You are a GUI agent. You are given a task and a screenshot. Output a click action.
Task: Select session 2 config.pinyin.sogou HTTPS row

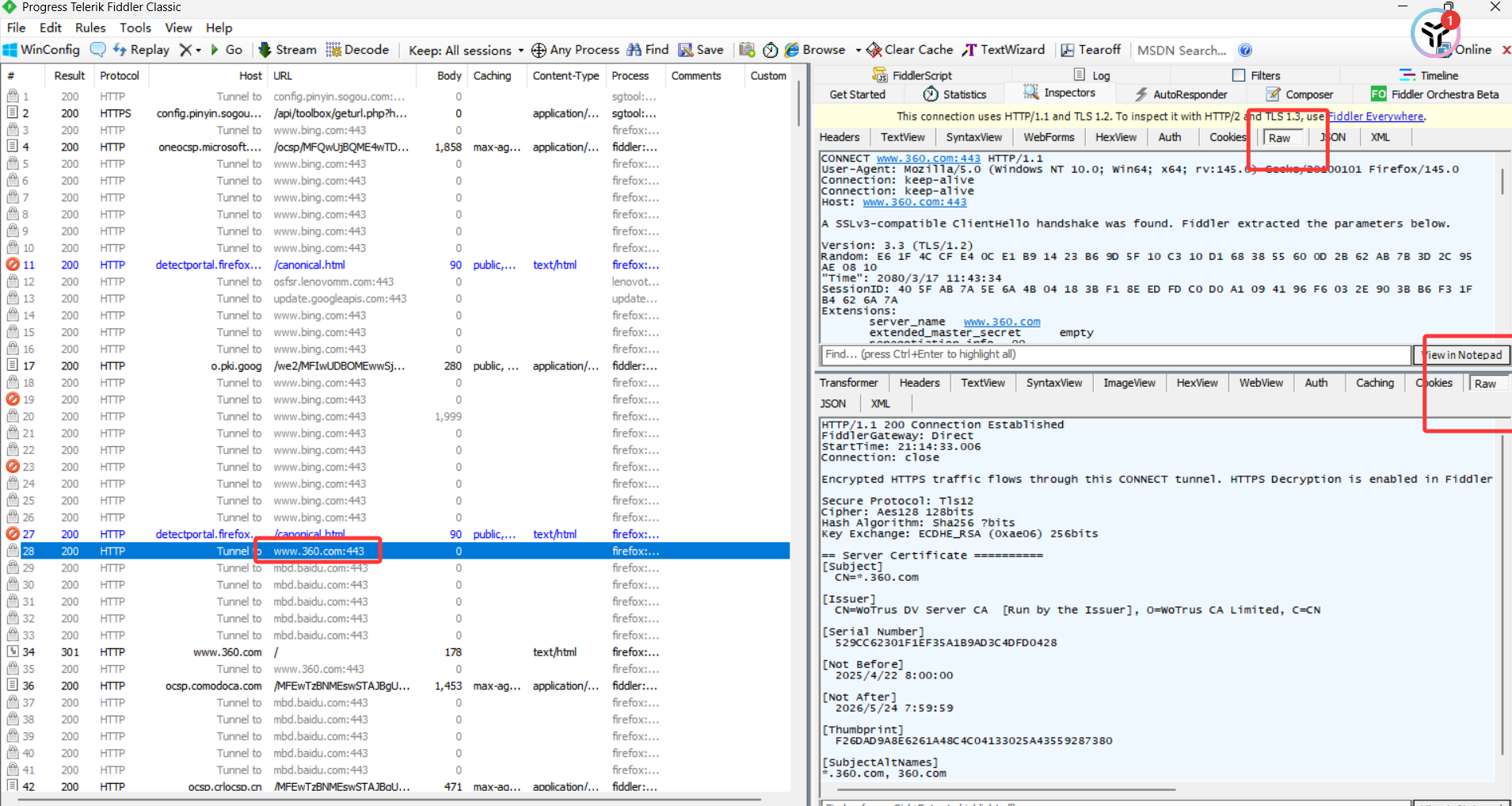click(396, 113)
